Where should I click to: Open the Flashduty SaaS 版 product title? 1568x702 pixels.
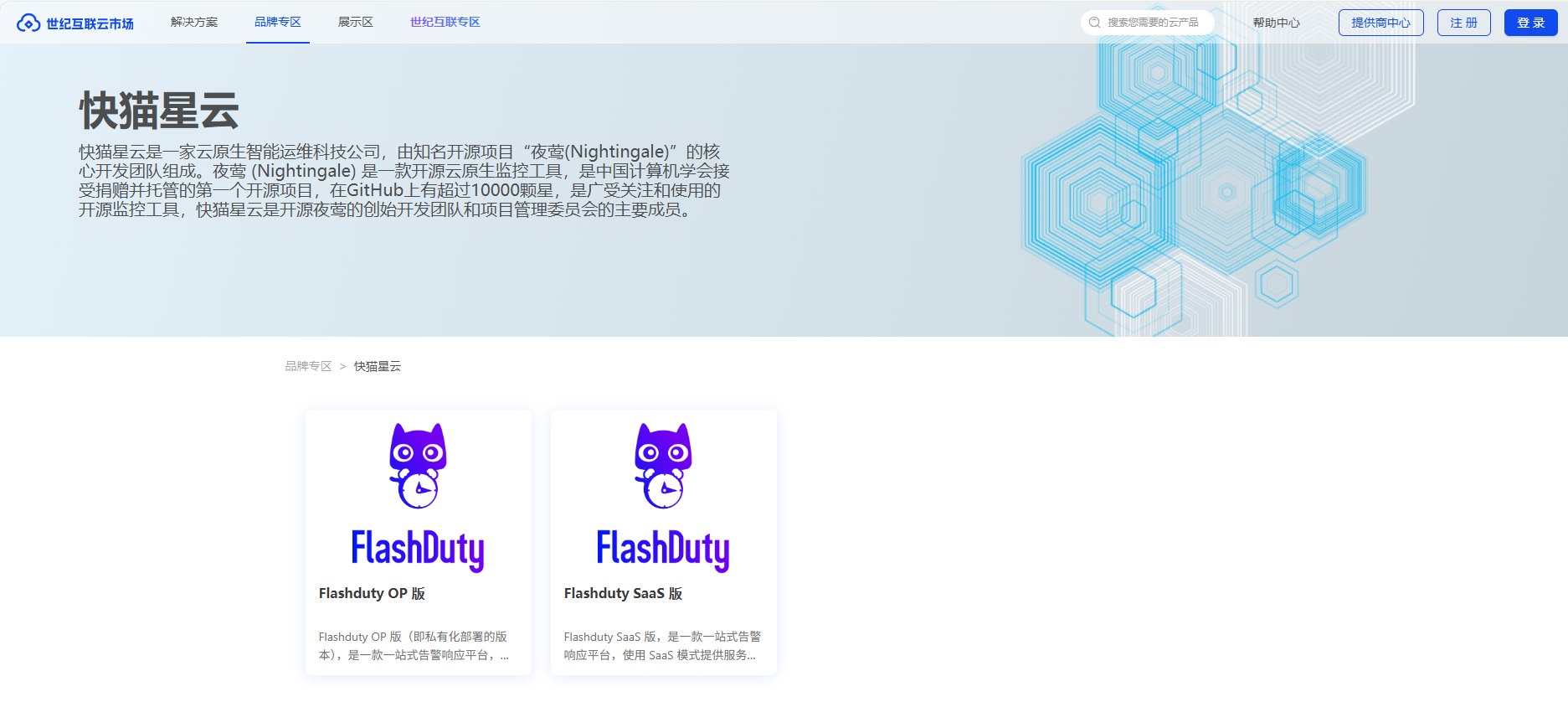point(623,593)
